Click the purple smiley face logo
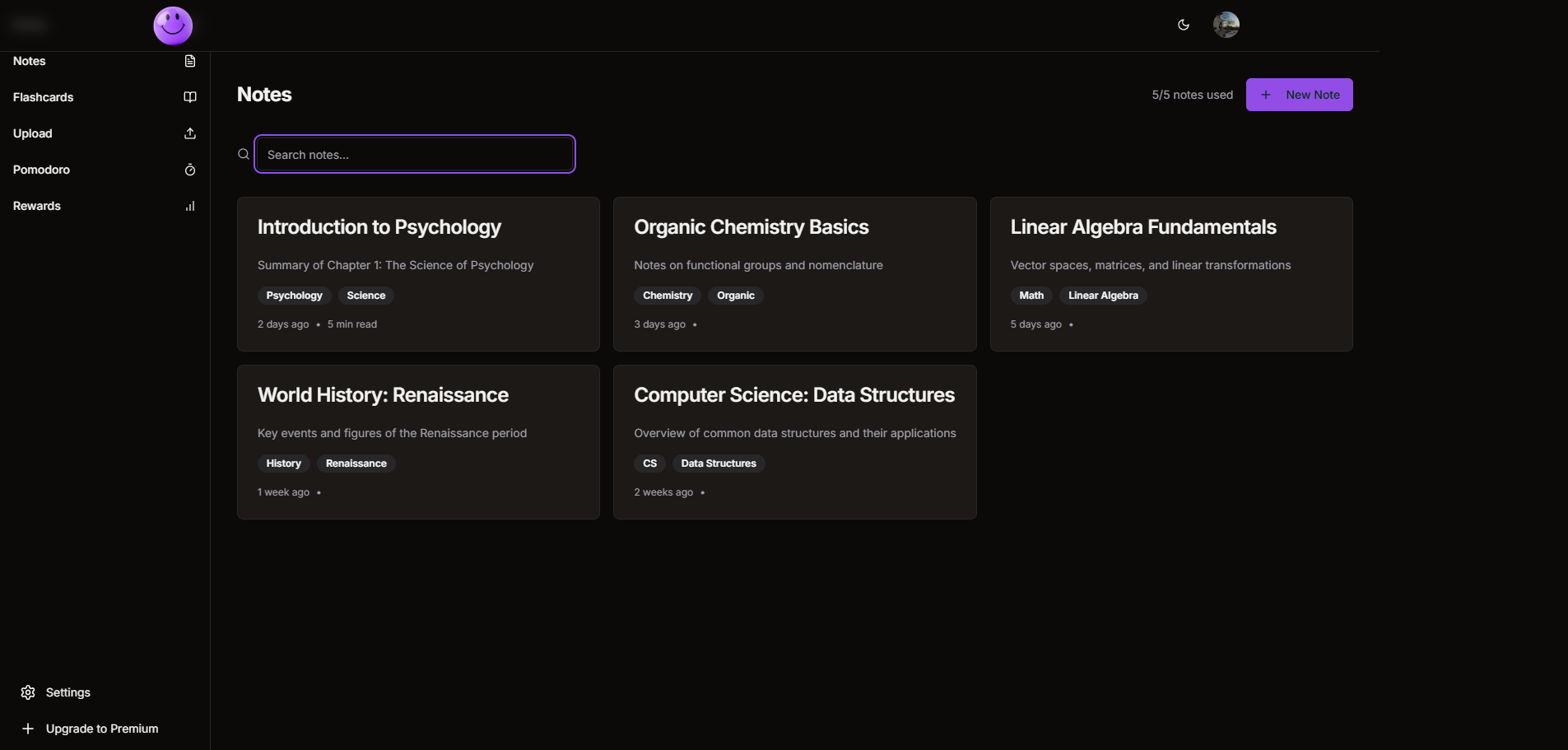 [x=173, y=26]
